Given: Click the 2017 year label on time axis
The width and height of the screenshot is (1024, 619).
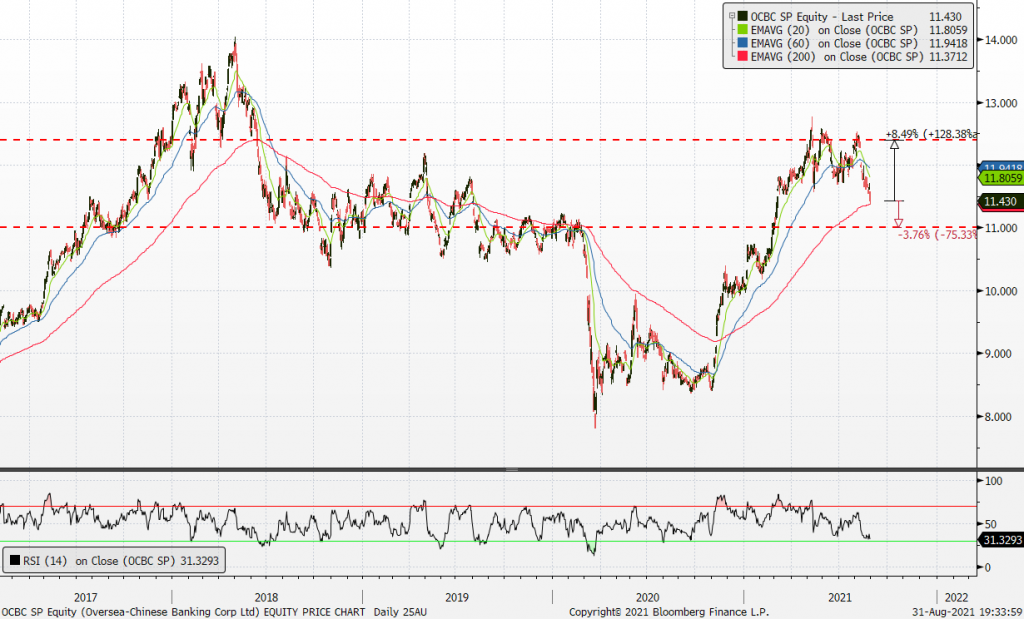Looking at the screenshot, I should click(x=86, y=597).
